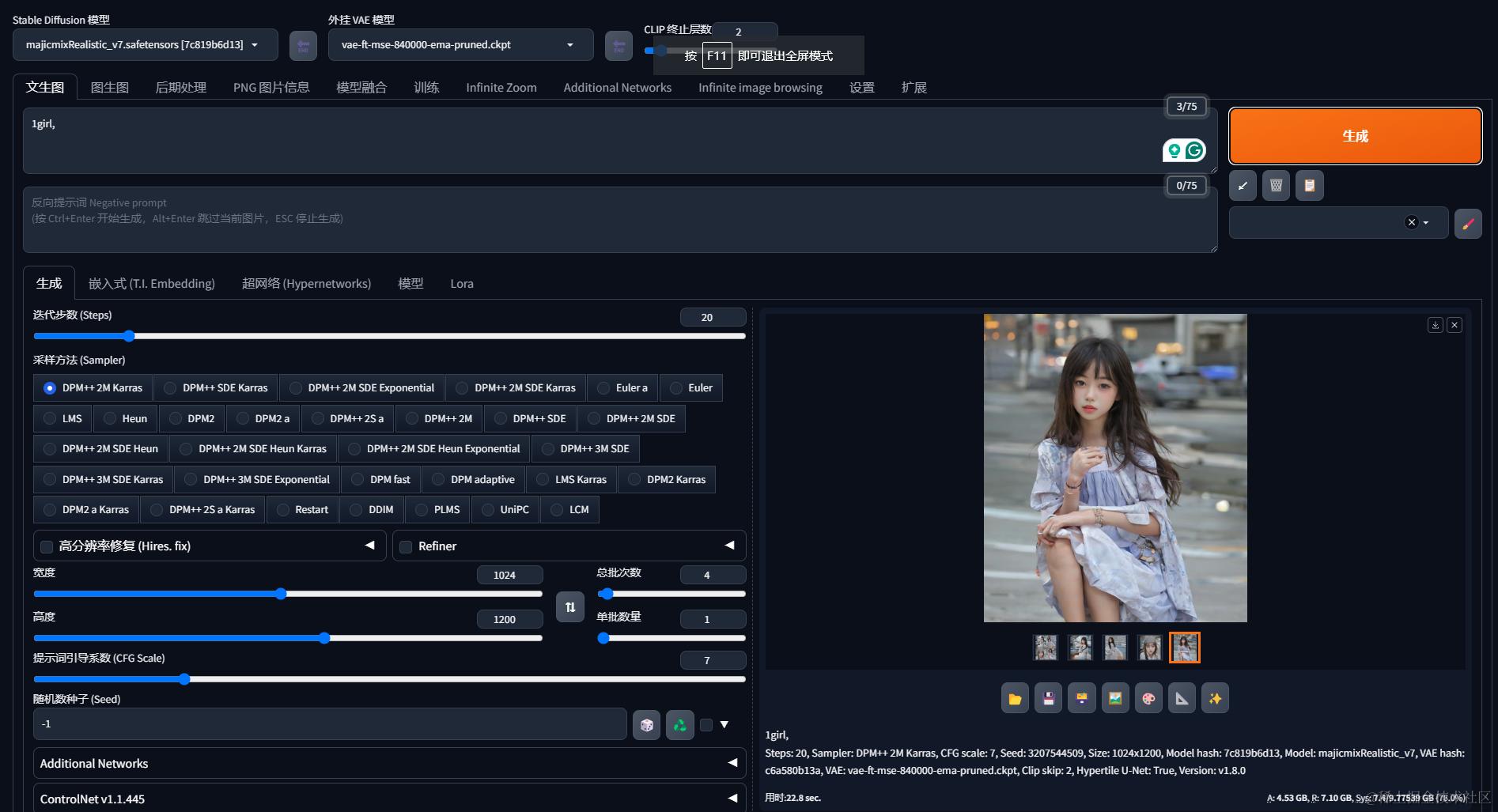Click the CFG Scale slider track
The width and height of the screenshot is (1498, 812).
pos(389,679)
